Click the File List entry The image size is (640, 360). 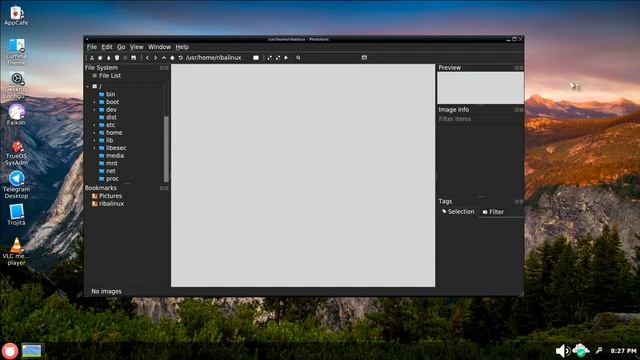click(x=107, y=76)
